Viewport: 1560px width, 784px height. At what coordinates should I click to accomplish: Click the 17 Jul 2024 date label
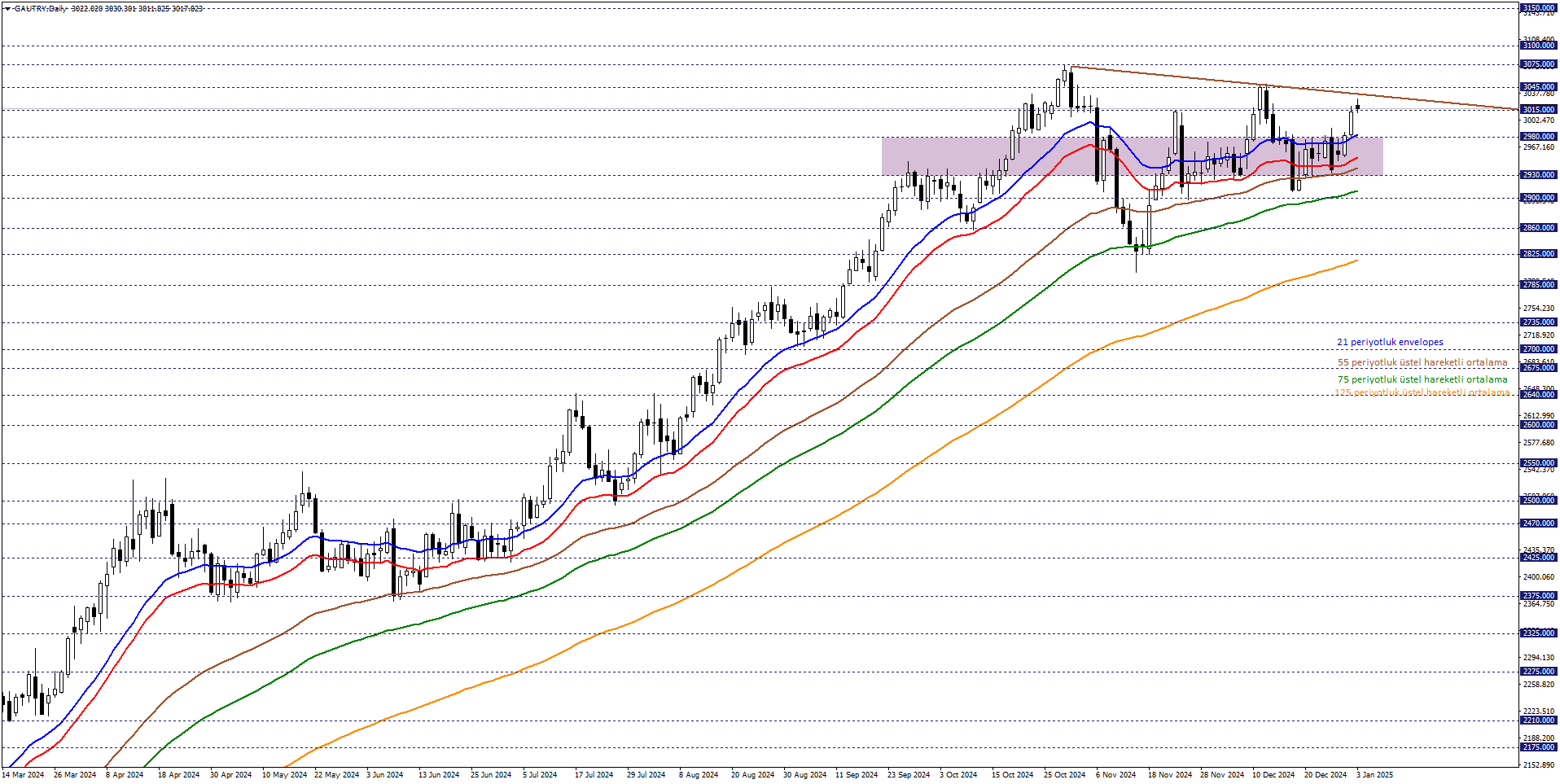pyautogui.click(x=594, y=775)
